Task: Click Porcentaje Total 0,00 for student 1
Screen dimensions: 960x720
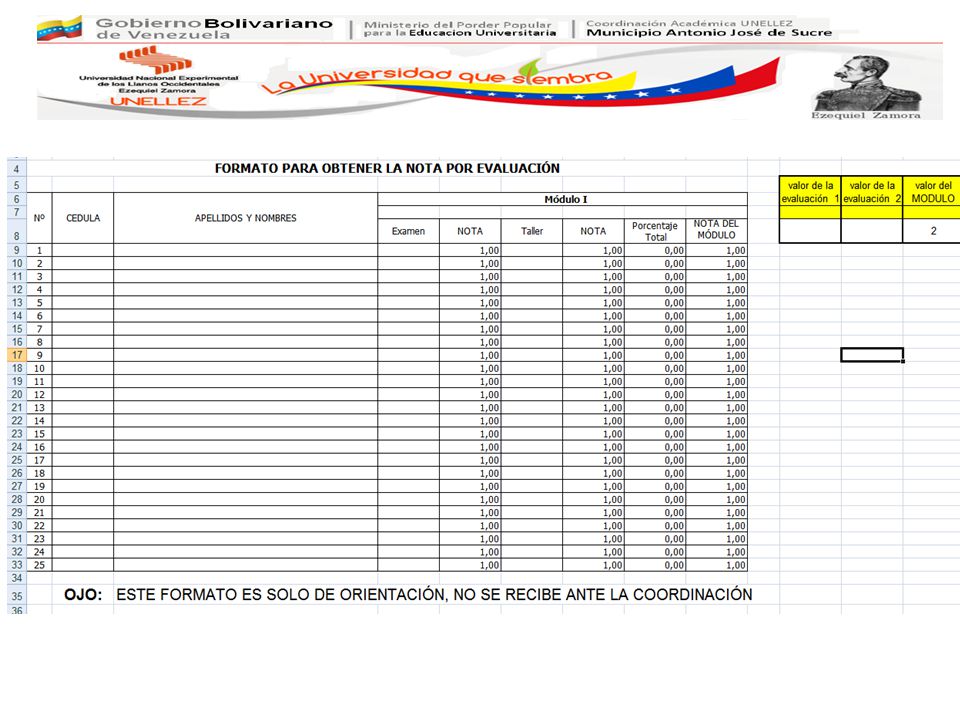Action: tap(654, 250)
